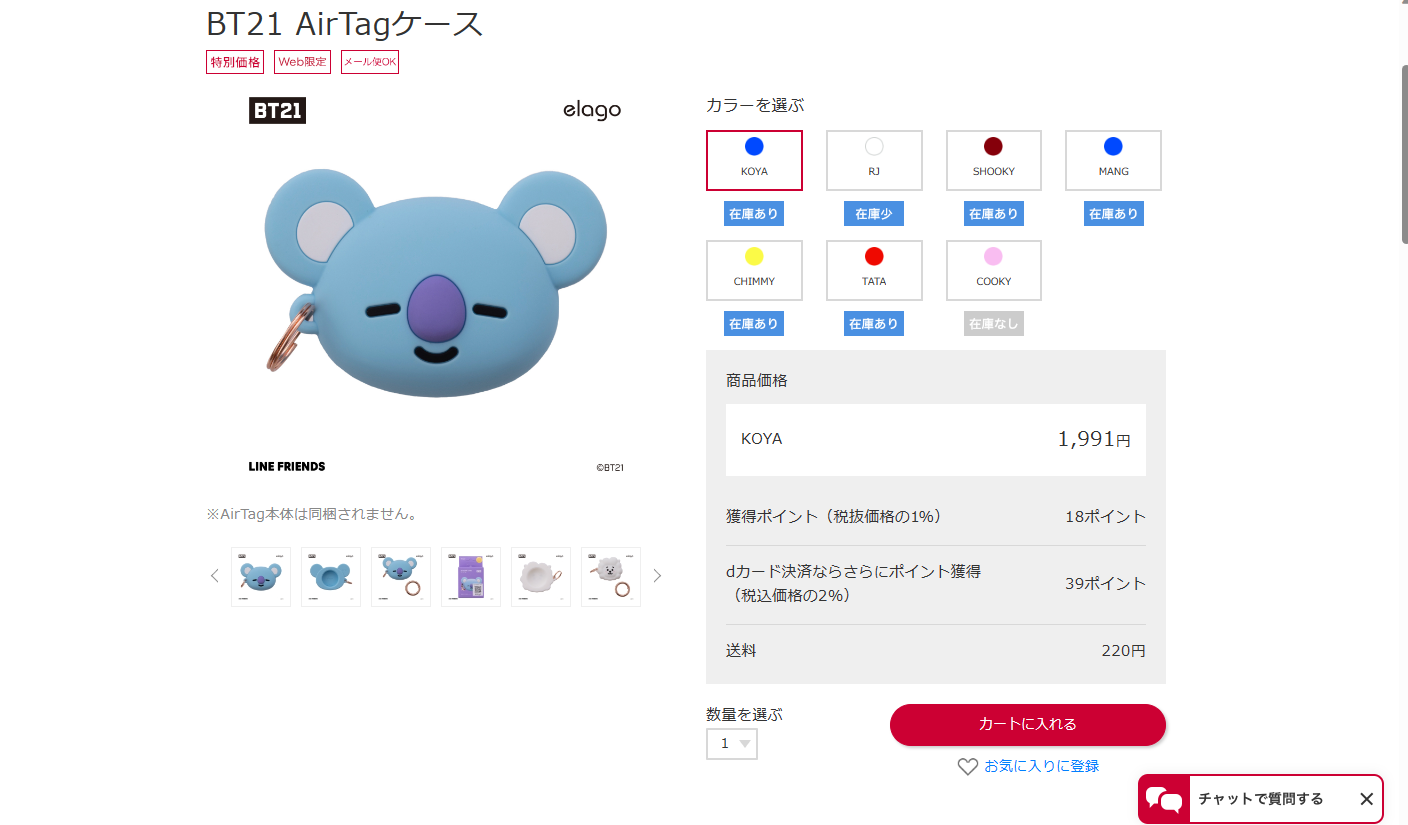Select the RJ color option

(873, 160)
